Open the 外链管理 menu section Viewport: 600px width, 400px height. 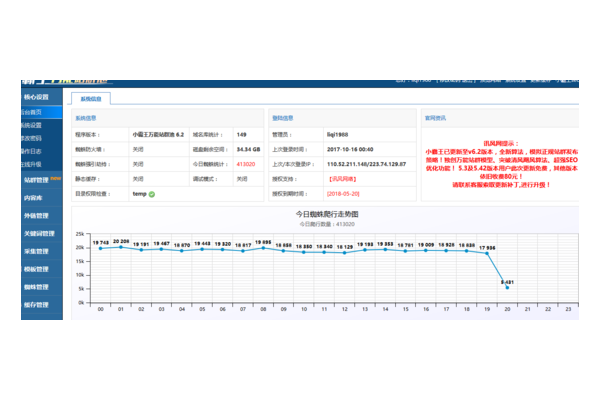(x=36, y=215)
